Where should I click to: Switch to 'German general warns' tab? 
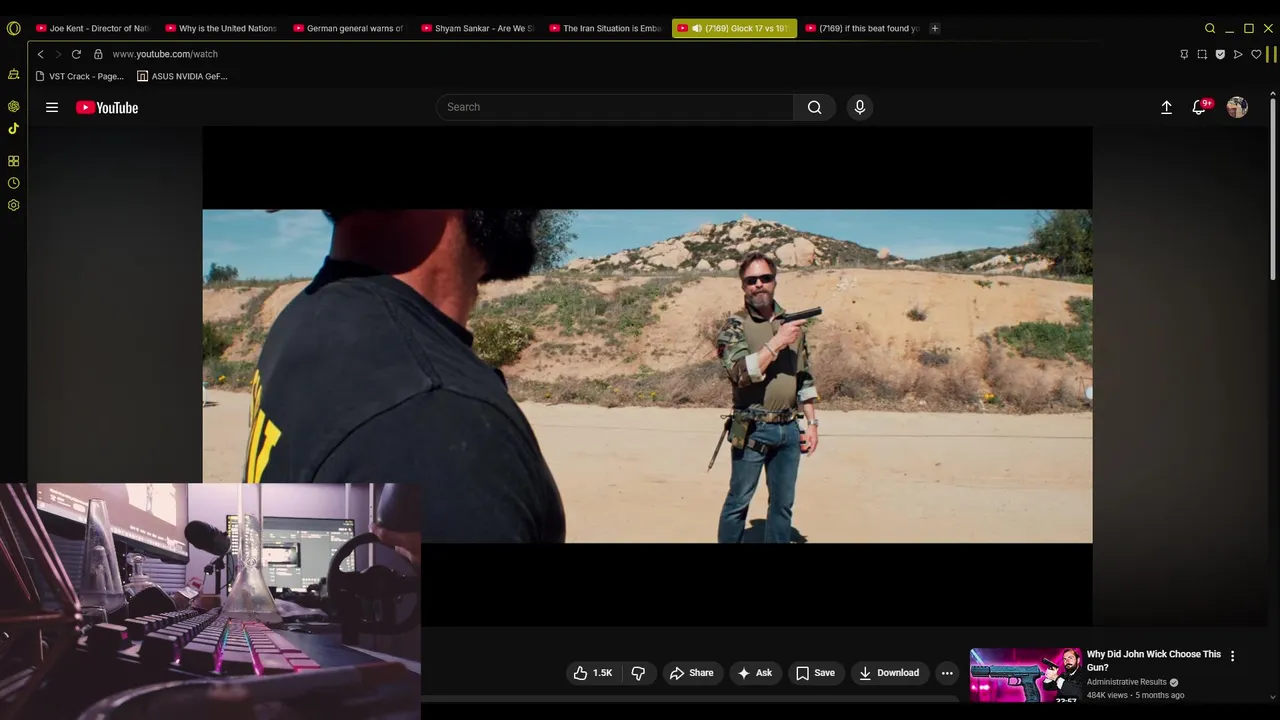(x=348, y=28)
